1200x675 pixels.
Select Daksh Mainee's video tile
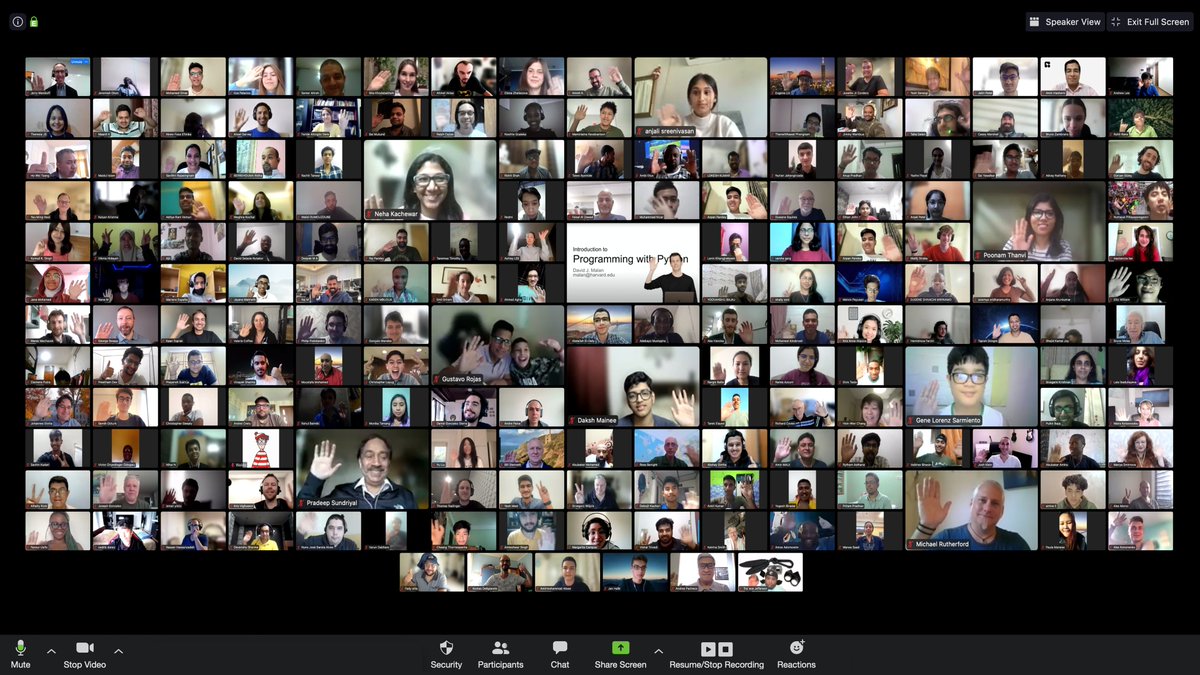pyautogui.click(x=633, y=386)
